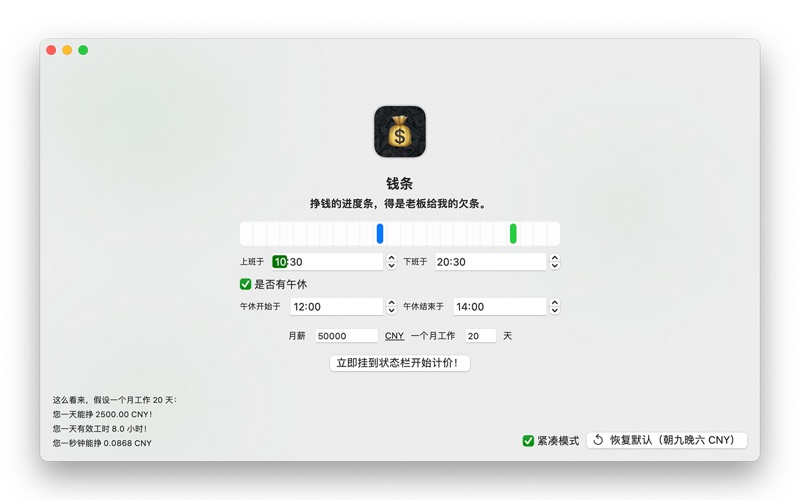Minimize the window using the yellow button
The width and height of the screenshot is (800, 500).
point(67,50)
